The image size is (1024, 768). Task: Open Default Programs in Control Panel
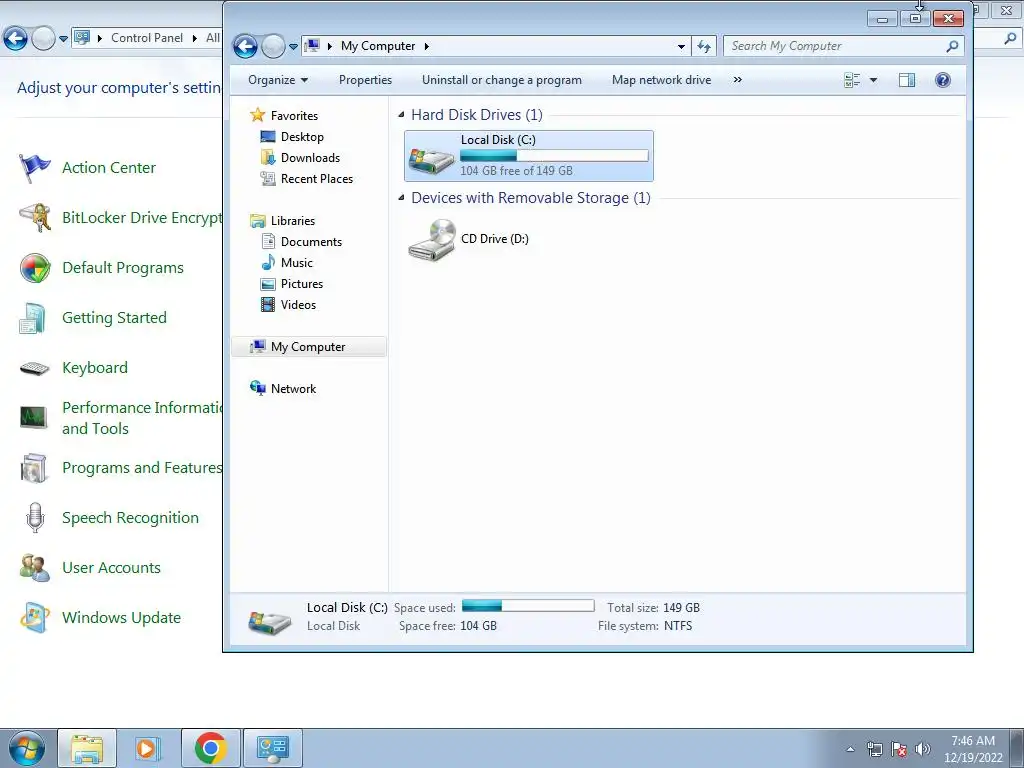(123, 268)
